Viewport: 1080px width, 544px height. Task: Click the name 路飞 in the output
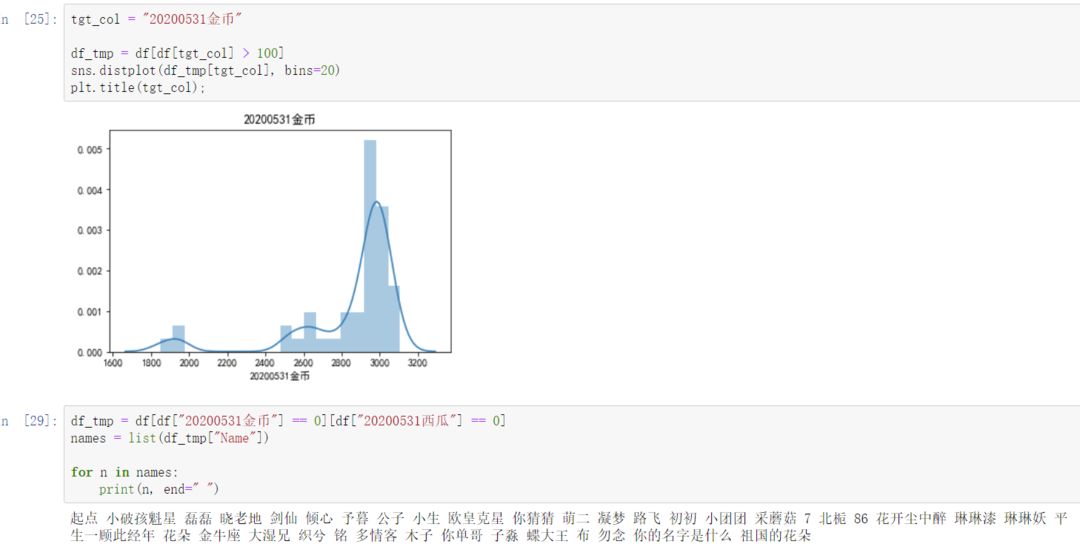pyautogui.click(x=647, y=518)
